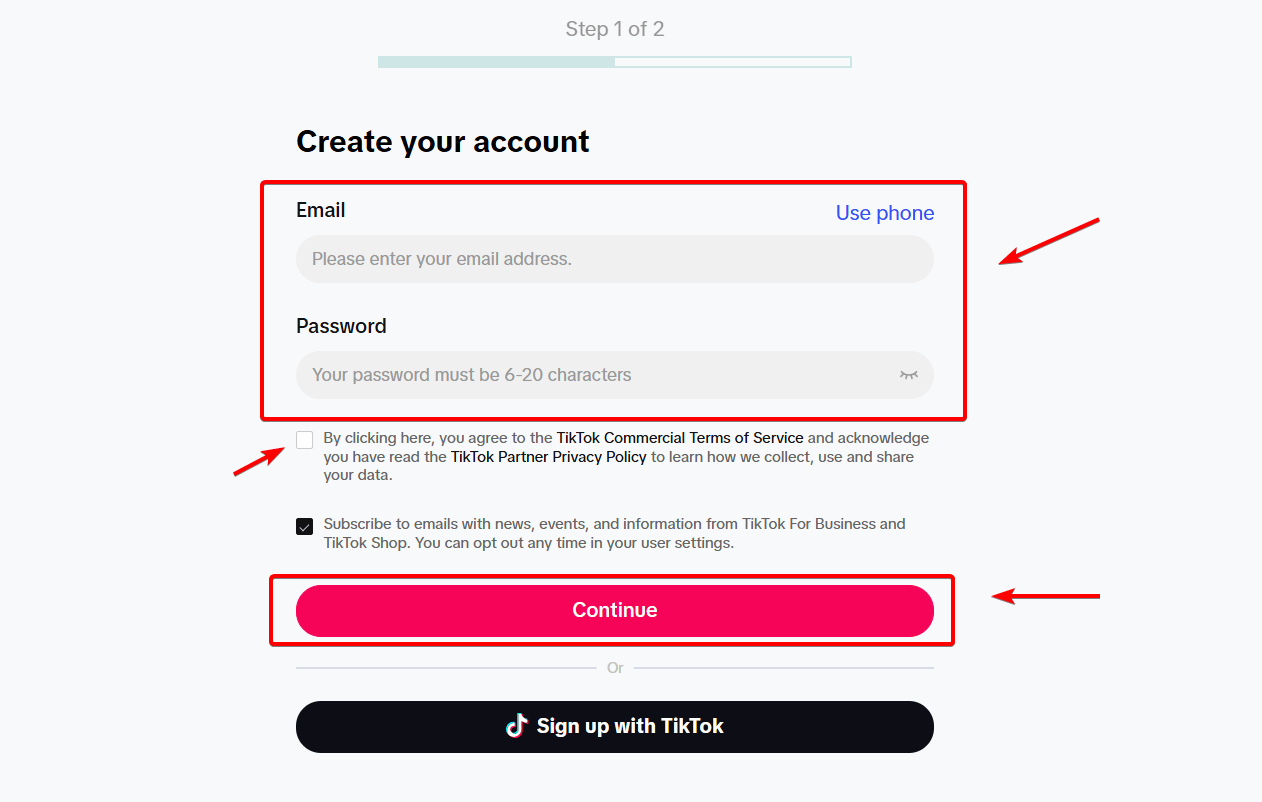The height and width of the screenshot is (802, 1262).
Task: Click the Continue button
Action: pos(614,609)
